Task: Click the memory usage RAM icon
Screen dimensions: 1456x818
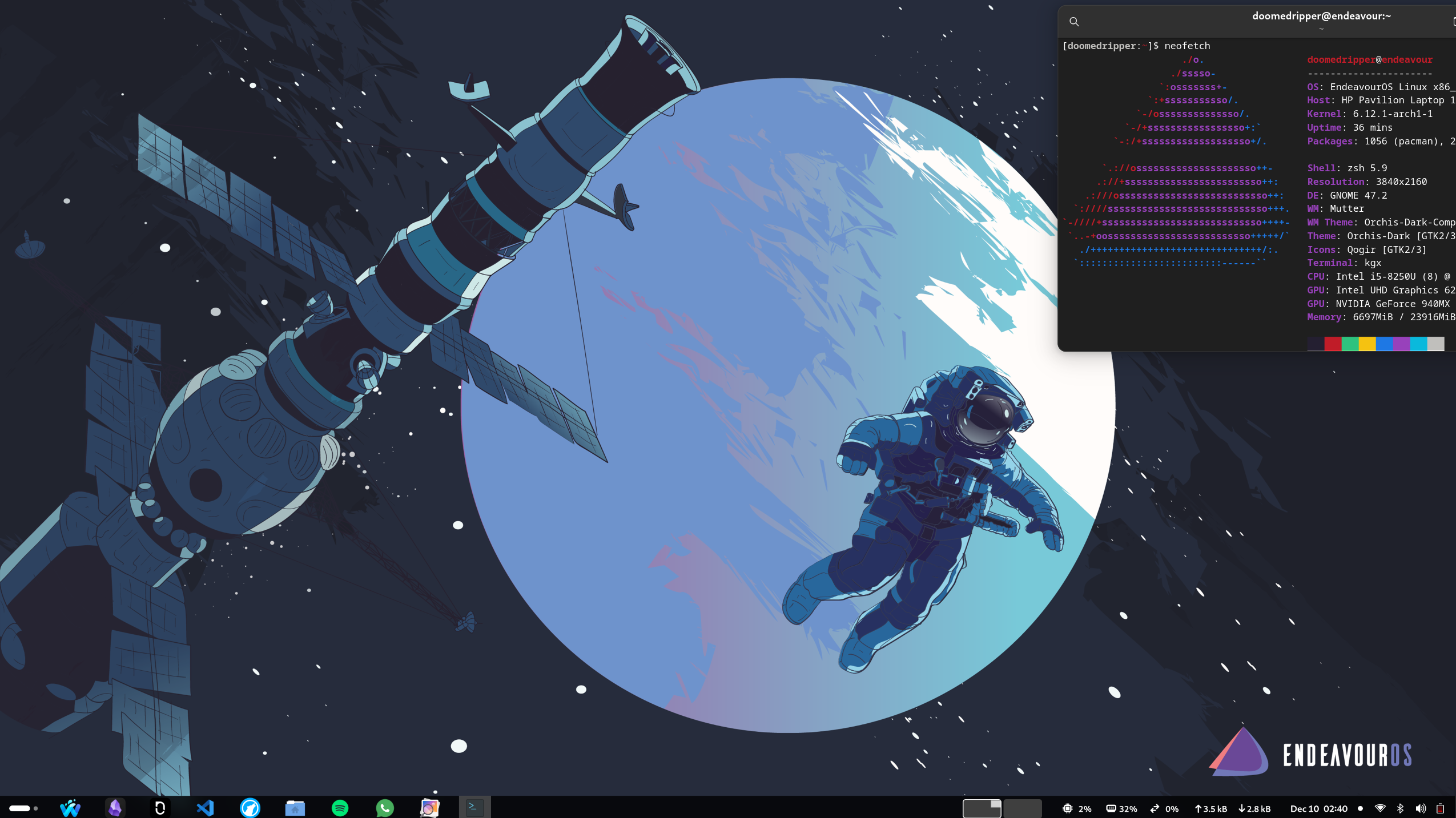Action: 1111,808
